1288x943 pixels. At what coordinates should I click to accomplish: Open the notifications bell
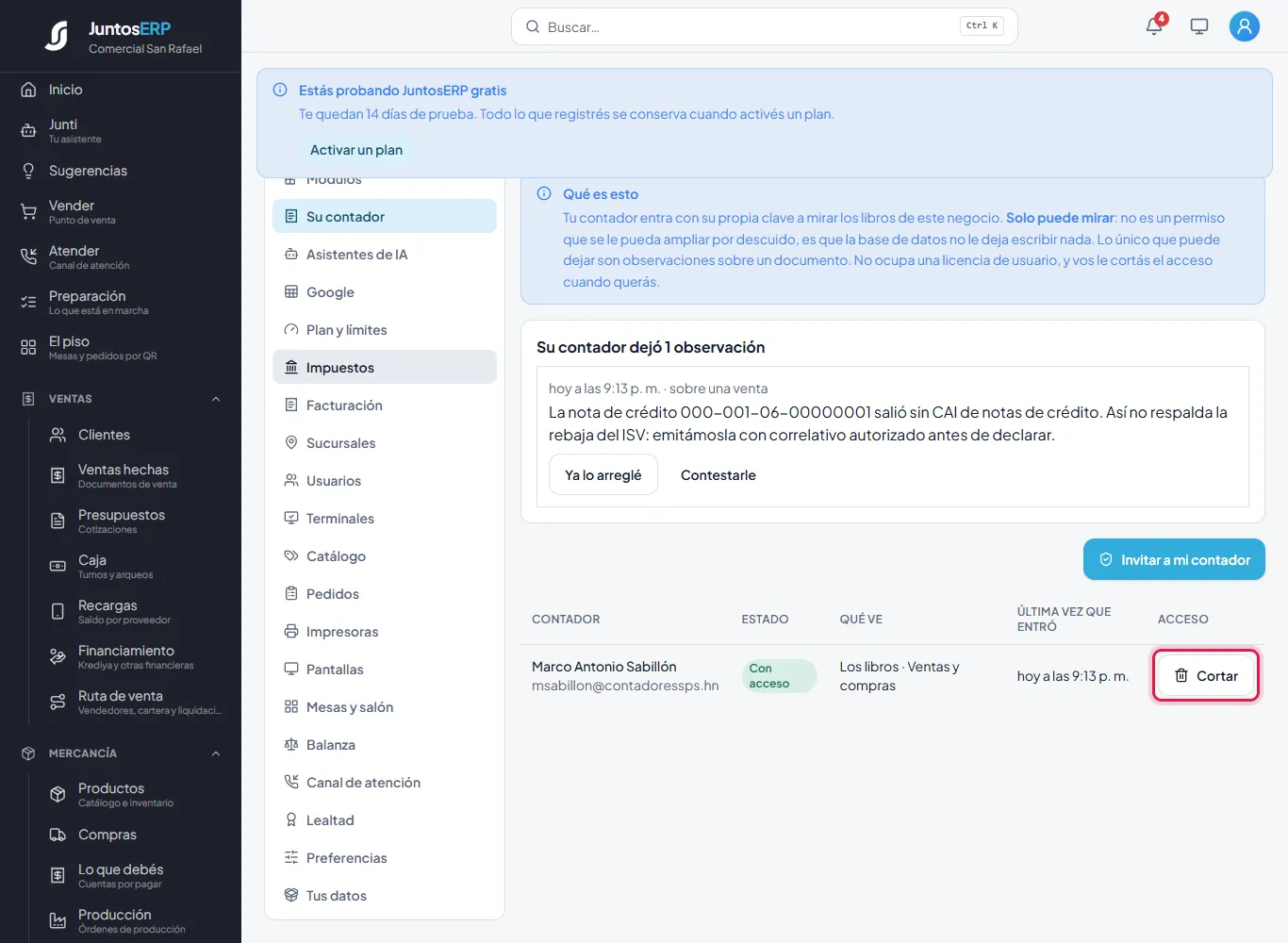coord(1154,26)
